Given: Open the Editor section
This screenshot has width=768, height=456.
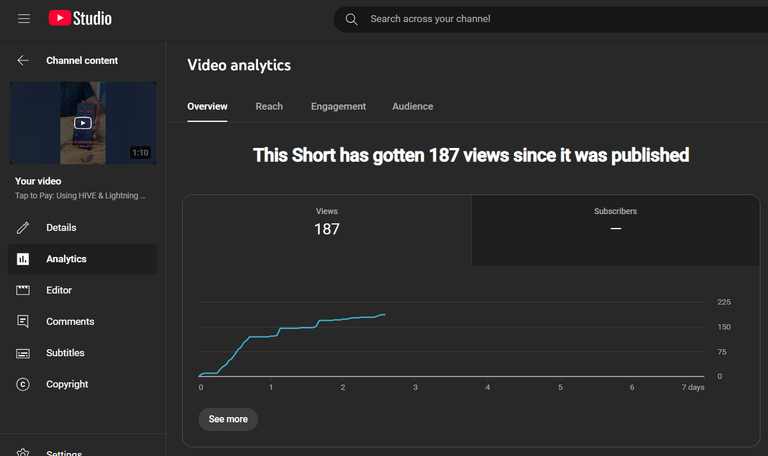Looking at the screenshot, I should click(83, 290).
